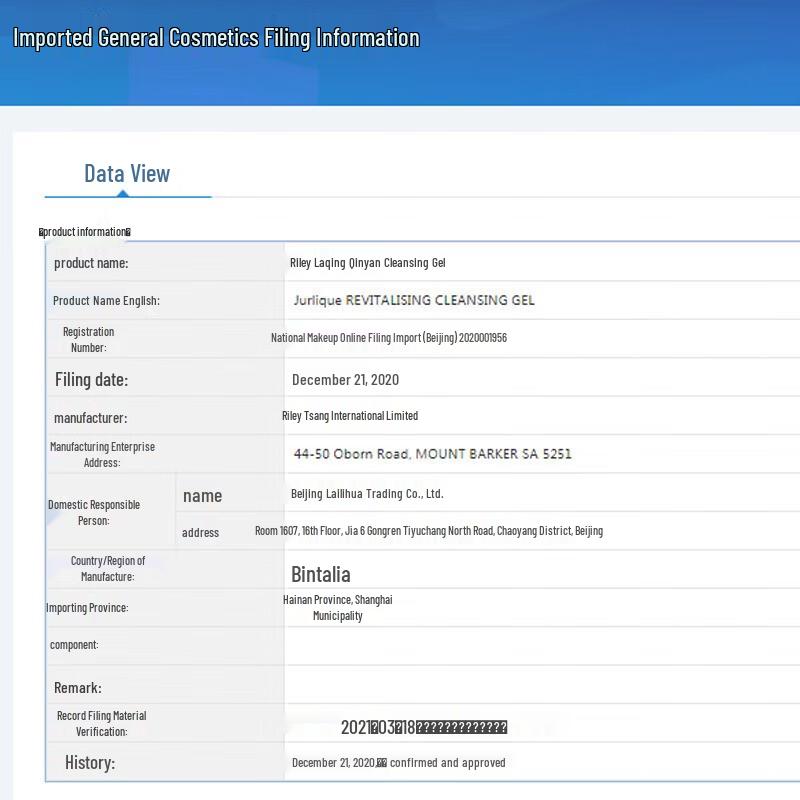Click the empty component value cell

(540, 646)
